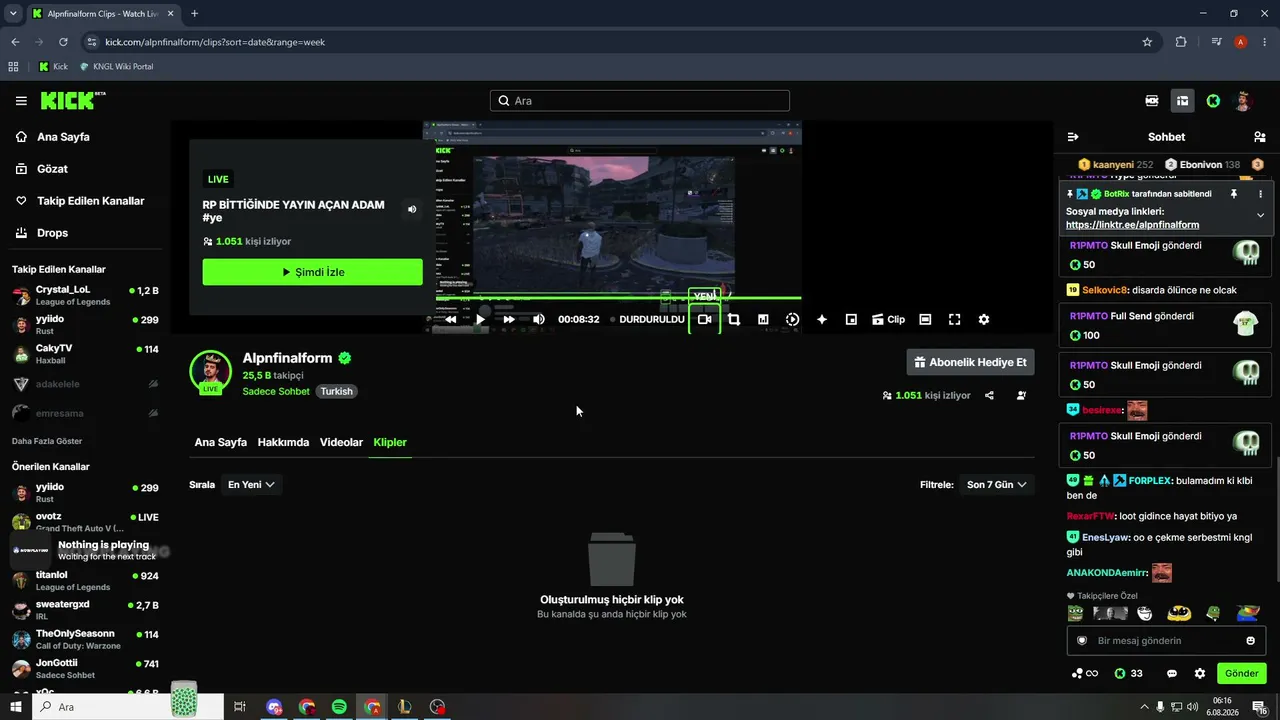The image size is (1280, 720).
Task: Go to Ana Sayfa in sidebar
Action: point(64,137)
